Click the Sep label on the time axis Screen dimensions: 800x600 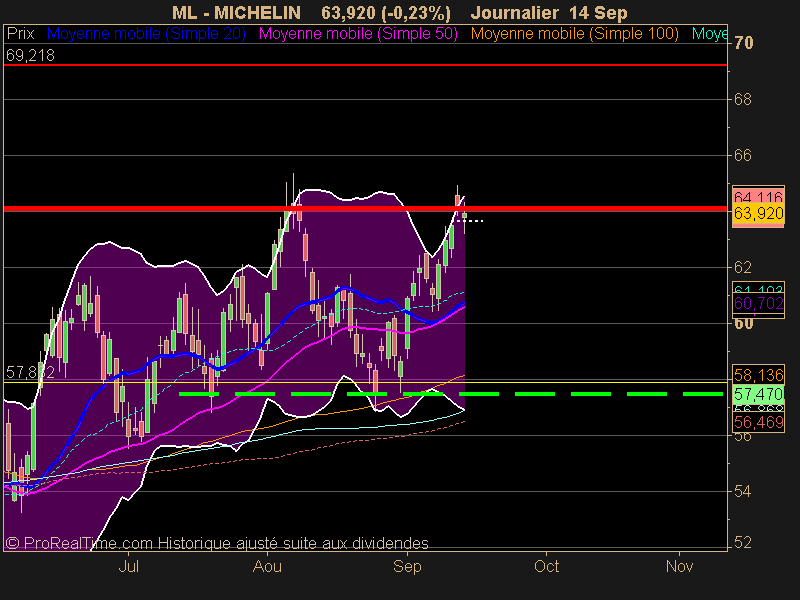pos(407,566)
